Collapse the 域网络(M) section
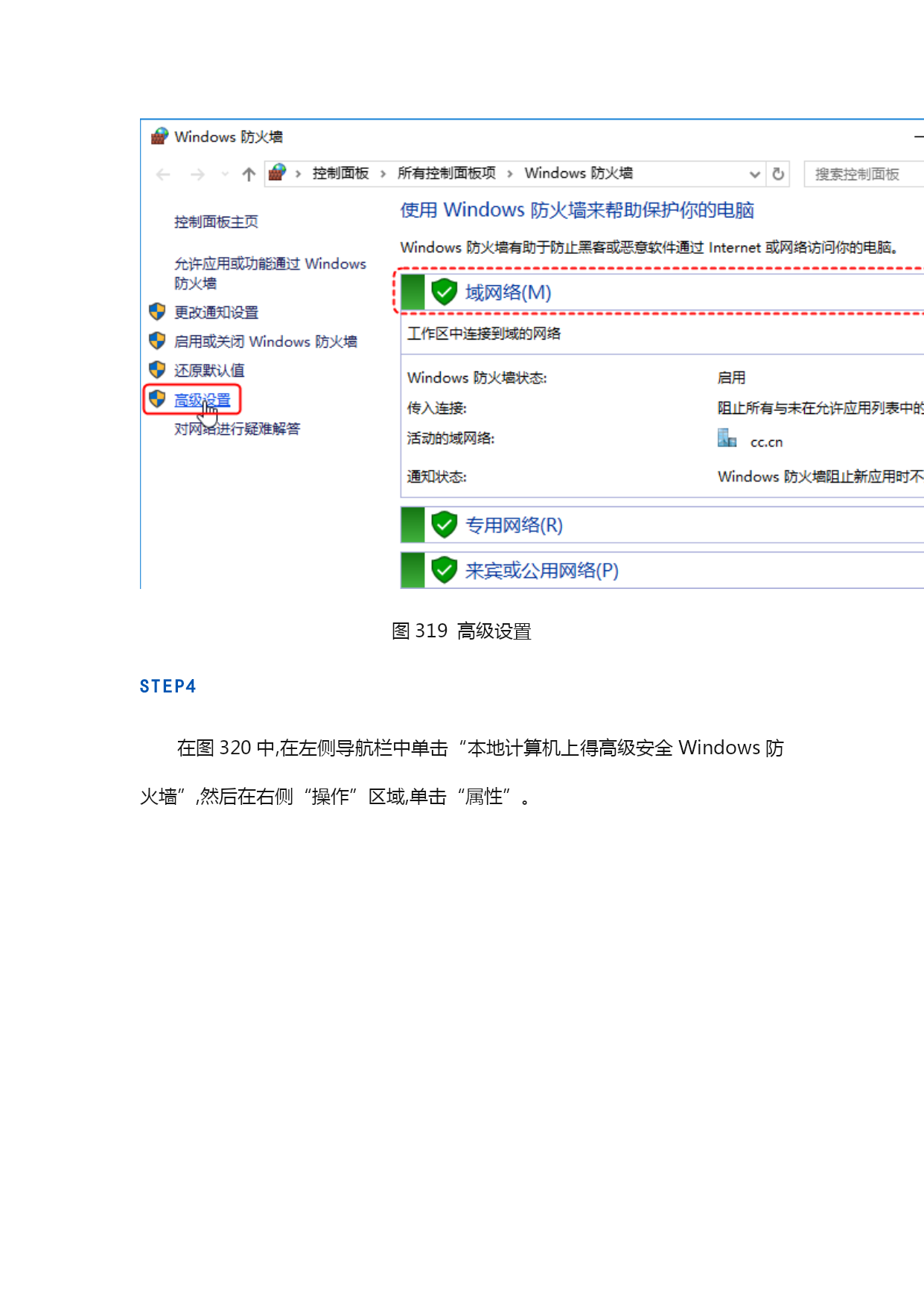Image resolution: width=924 pixels, height=1306 pixels. 662,292
